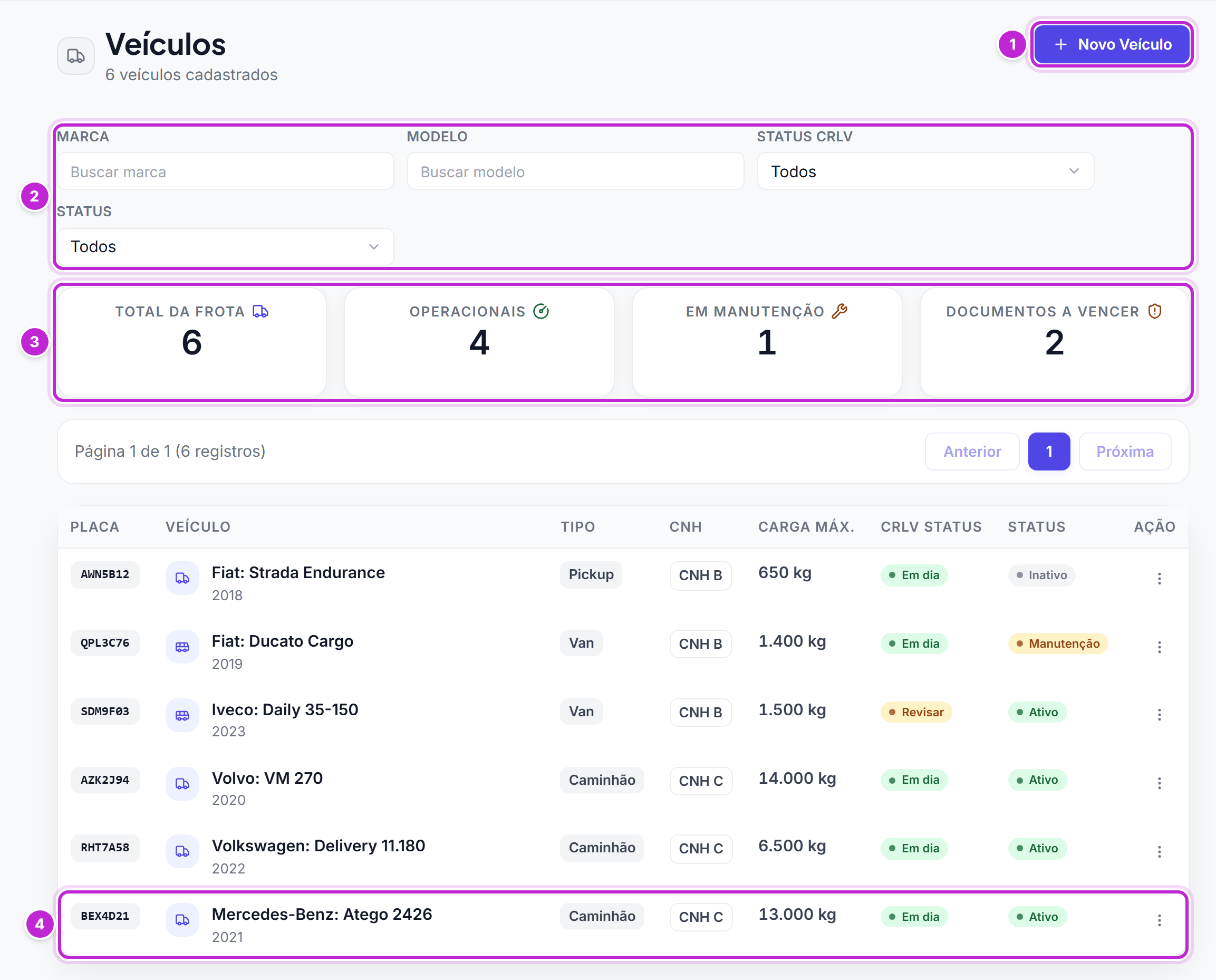Focus the Buscar marca input
This screenshot has width=1216, height=980.
(225, 171)
